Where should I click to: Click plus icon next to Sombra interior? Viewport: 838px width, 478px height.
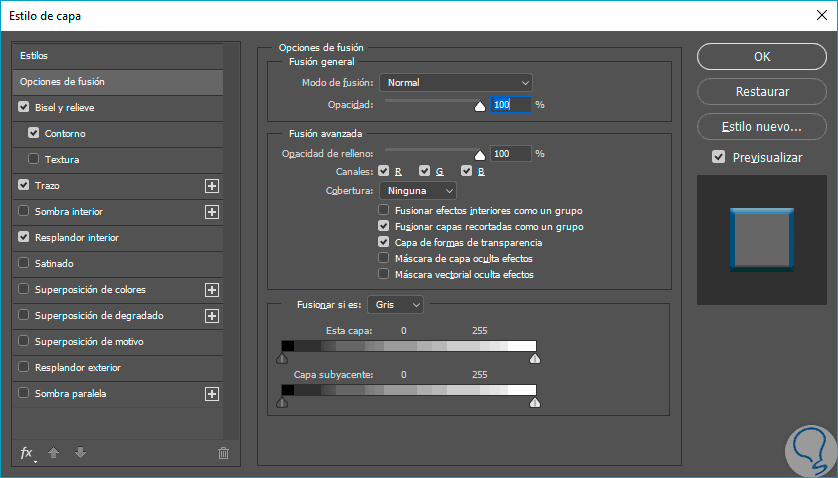[x=211, y=212]
